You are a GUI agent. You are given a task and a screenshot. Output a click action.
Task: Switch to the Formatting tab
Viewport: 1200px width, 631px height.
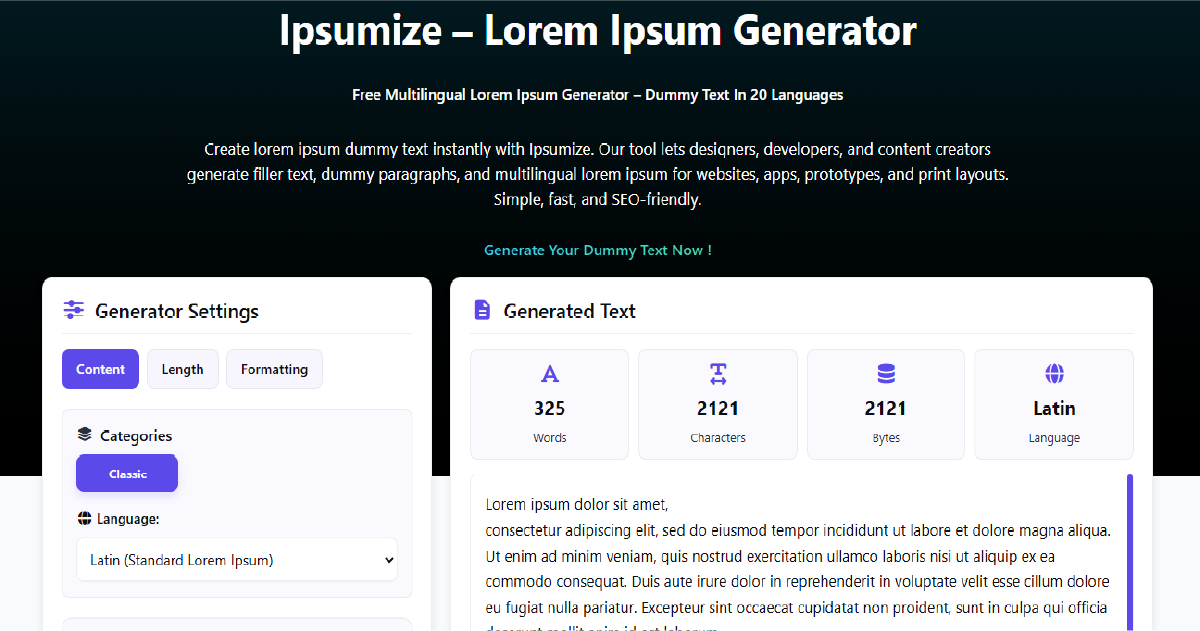(x=274, y=368)
